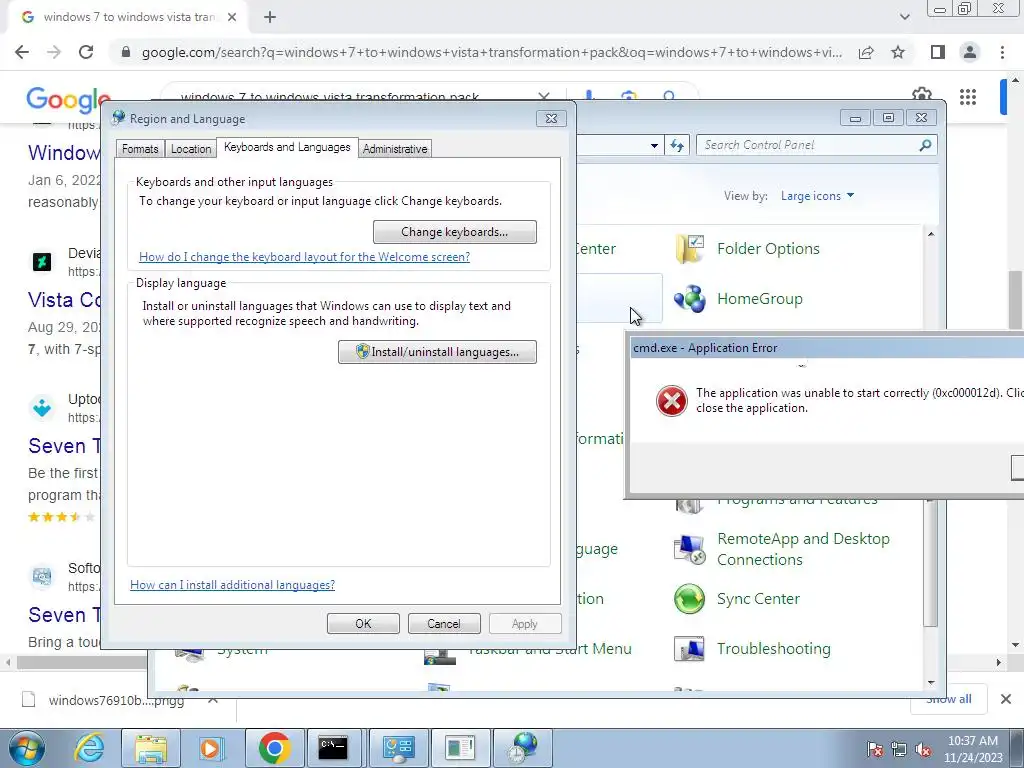
Task: Click Action Center flag tray icon
Action: 874,749
